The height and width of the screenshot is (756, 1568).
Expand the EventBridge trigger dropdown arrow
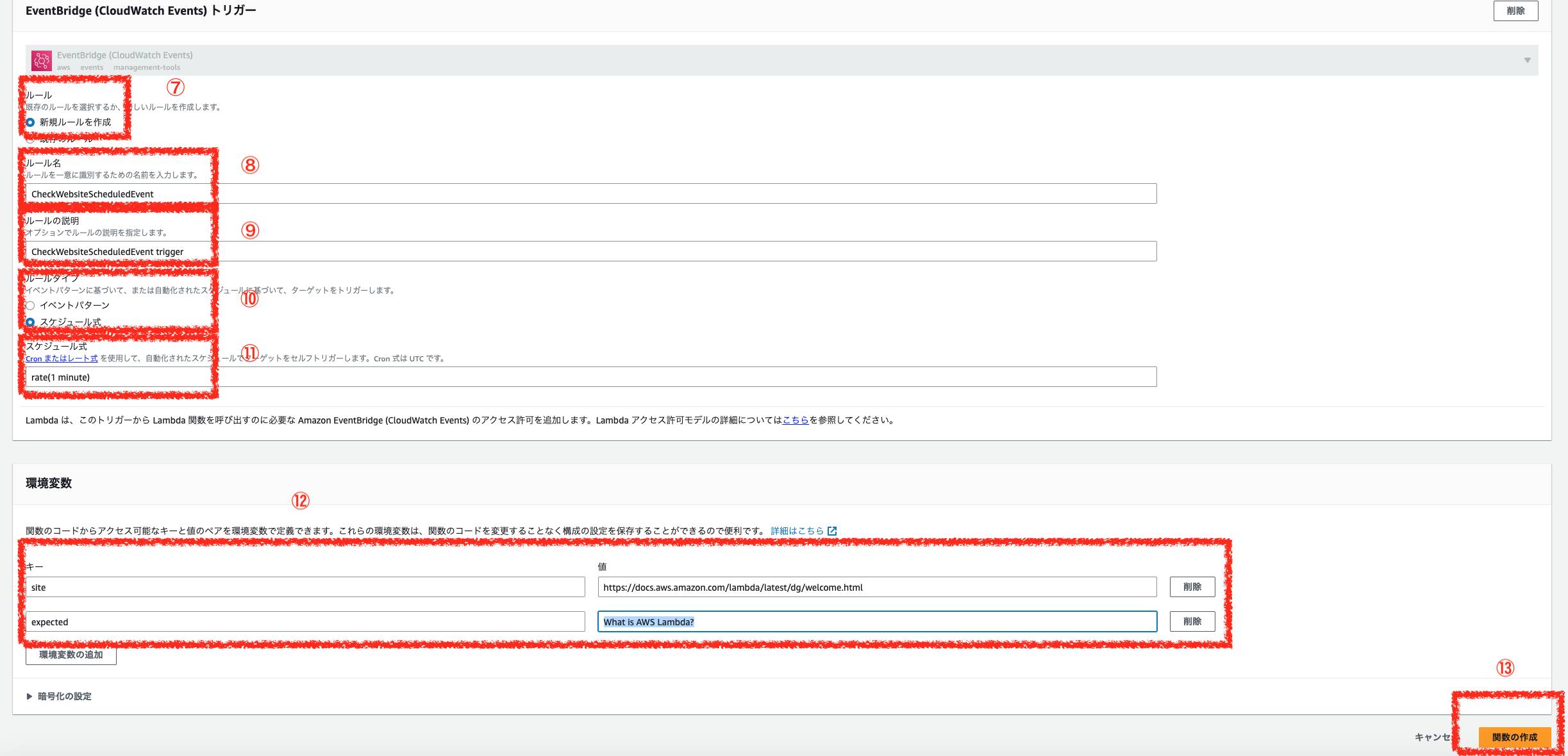click(x=1528, y=60)
